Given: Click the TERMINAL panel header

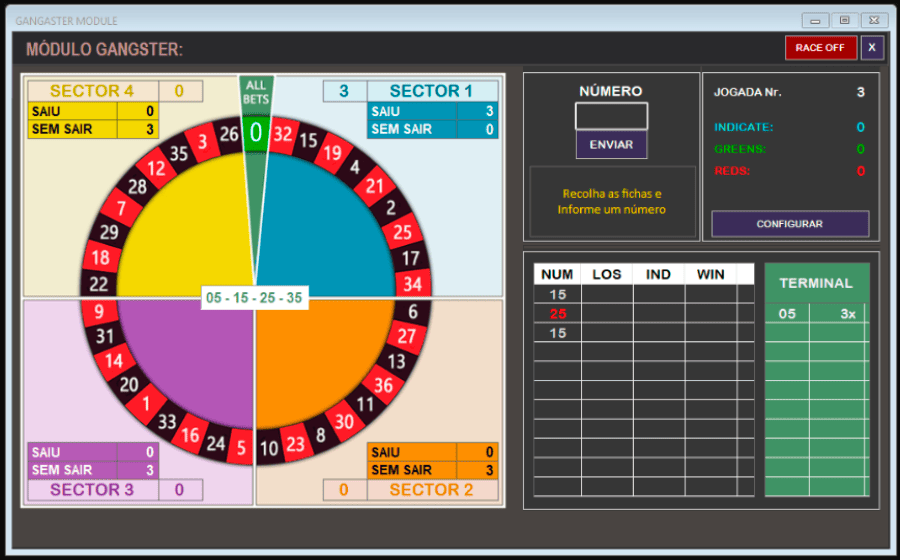Looking at the screenshot, I should click(816, 283).
